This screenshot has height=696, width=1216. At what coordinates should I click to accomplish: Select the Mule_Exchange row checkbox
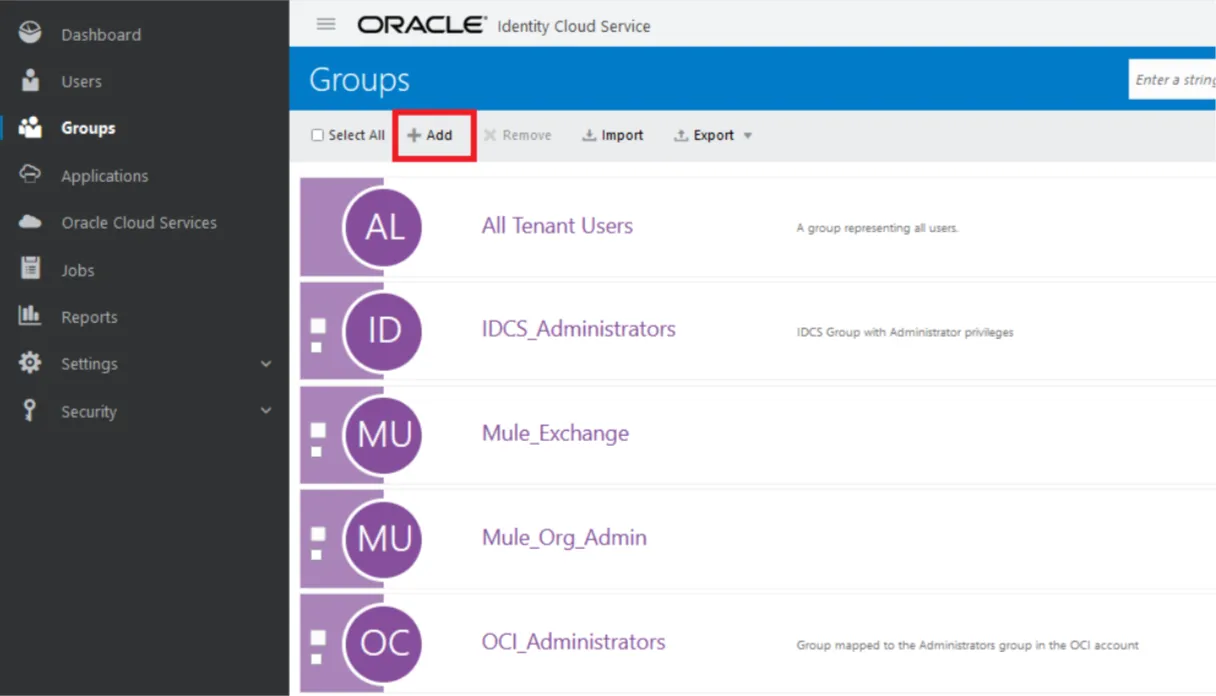[x=317, y=431]
